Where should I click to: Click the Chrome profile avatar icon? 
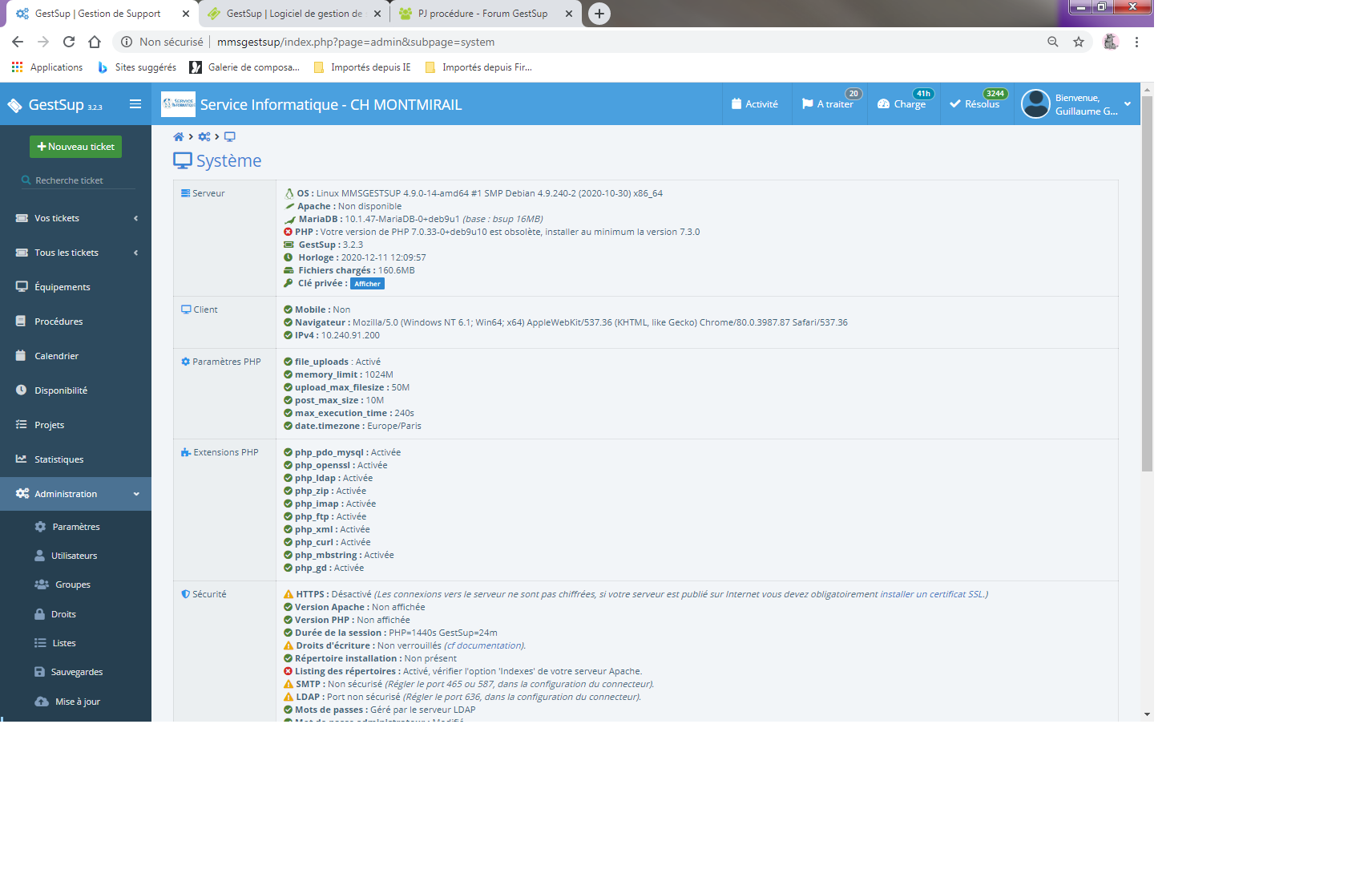tap(1111, 42)
